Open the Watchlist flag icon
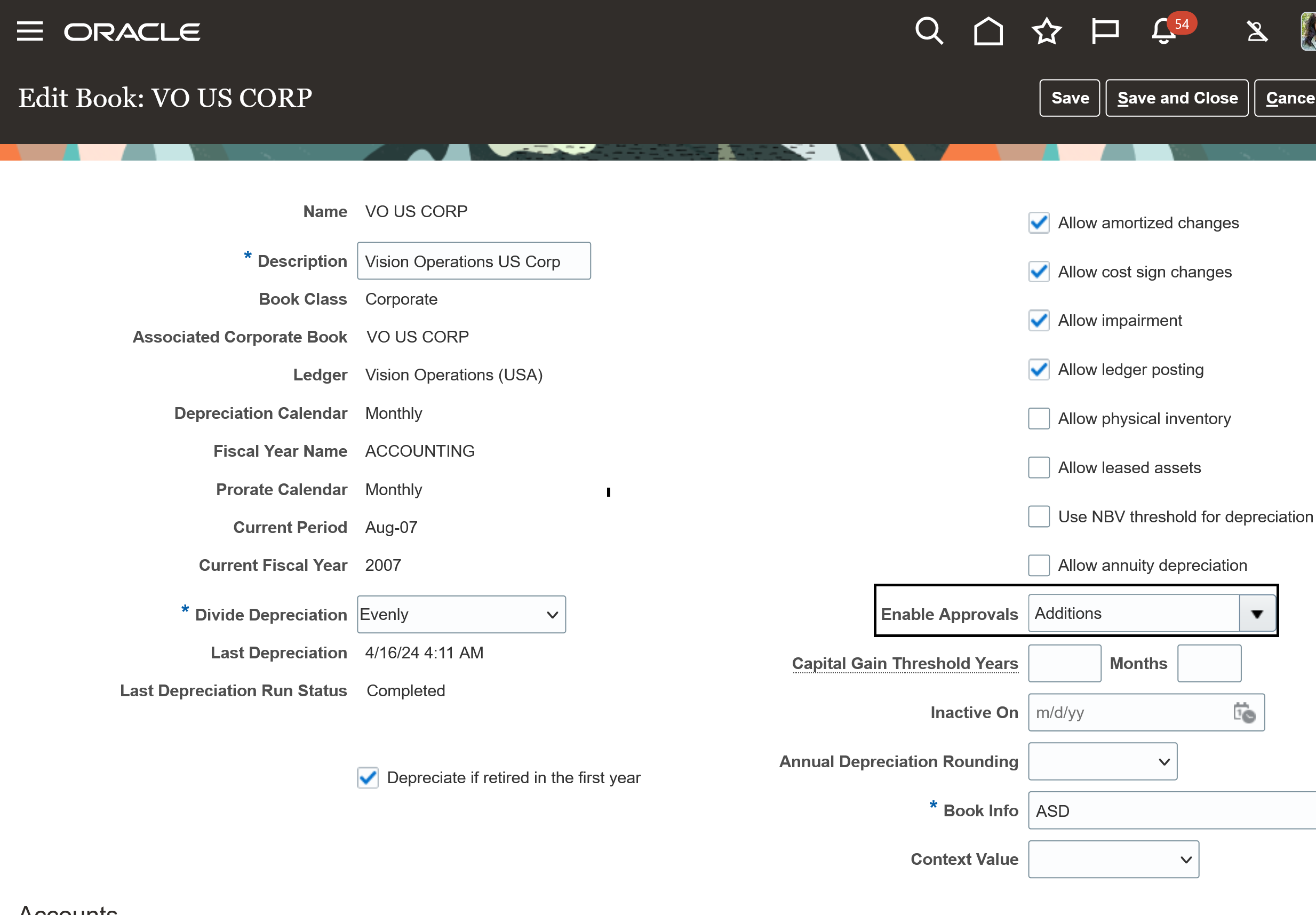 click(x=1105, y=31)
